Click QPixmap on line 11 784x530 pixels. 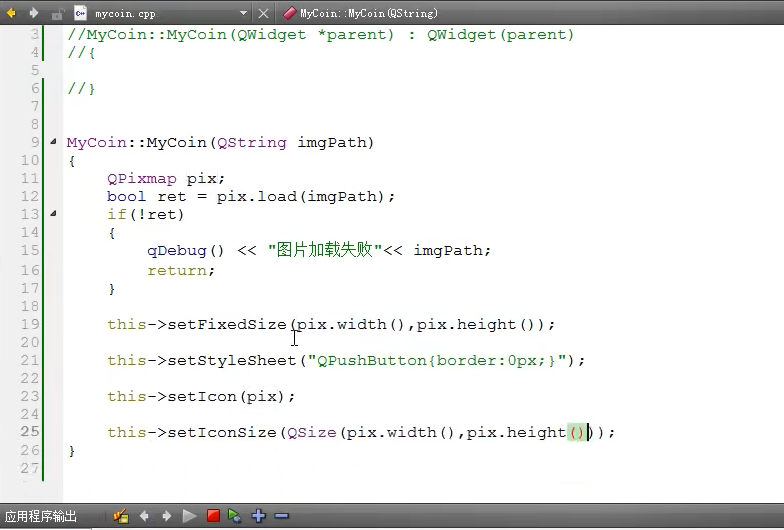[x=142, y=178]
